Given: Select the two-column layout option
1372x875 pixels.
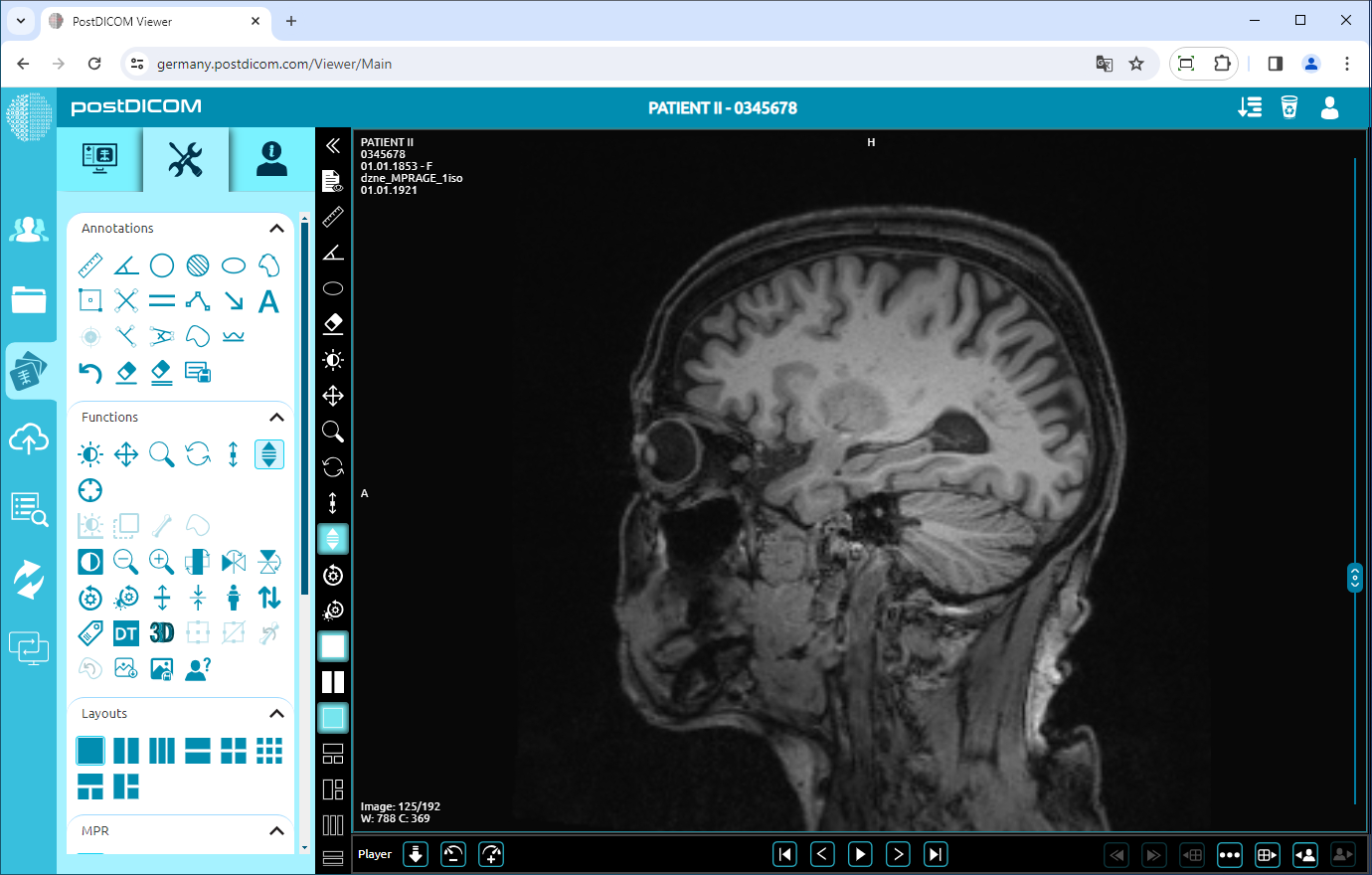Looking at the screenshot, I should pyautogui.click(x=126, y=750).
